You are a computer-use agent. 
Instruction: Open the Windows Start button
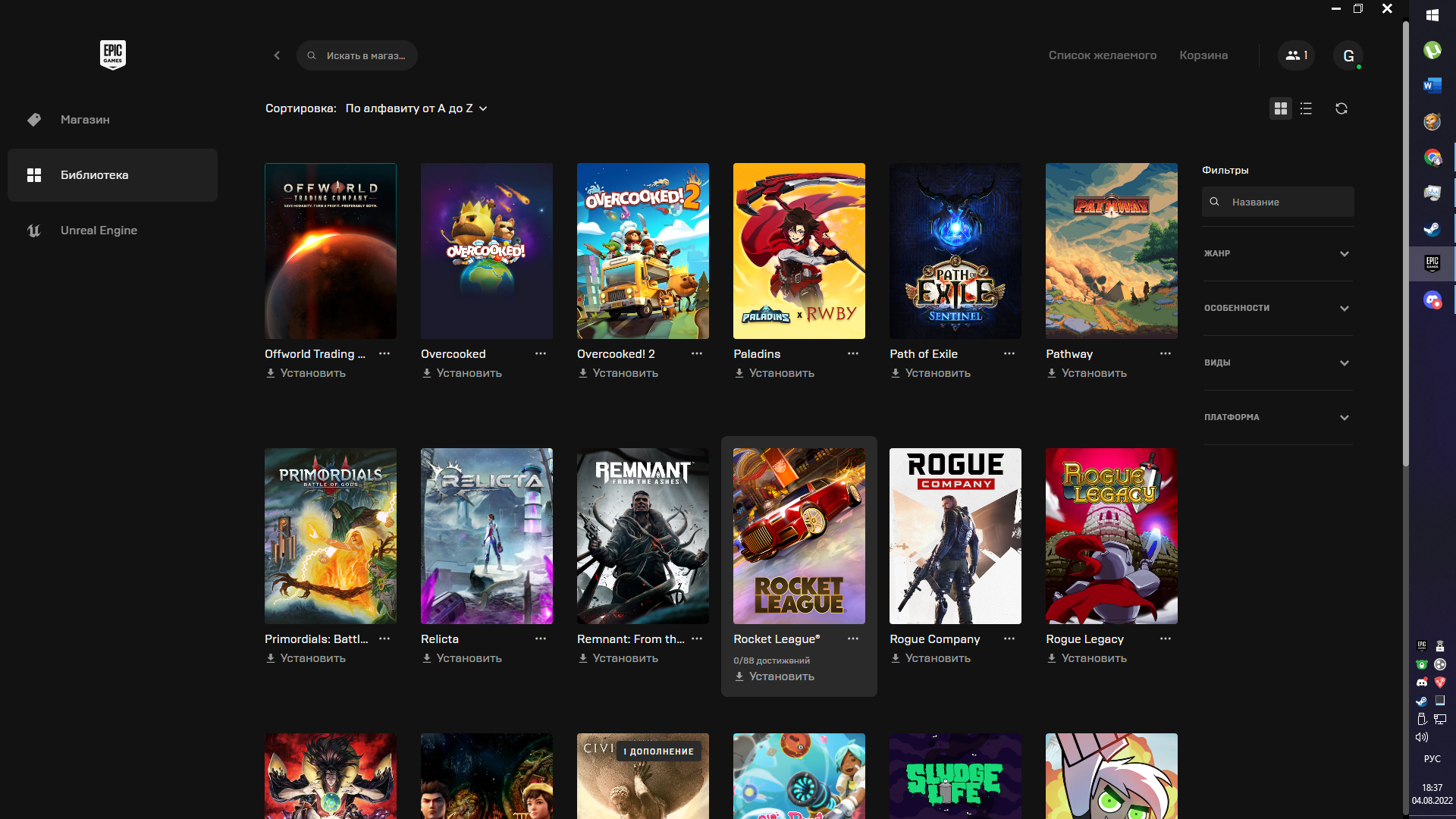[x=1432, y=14]
